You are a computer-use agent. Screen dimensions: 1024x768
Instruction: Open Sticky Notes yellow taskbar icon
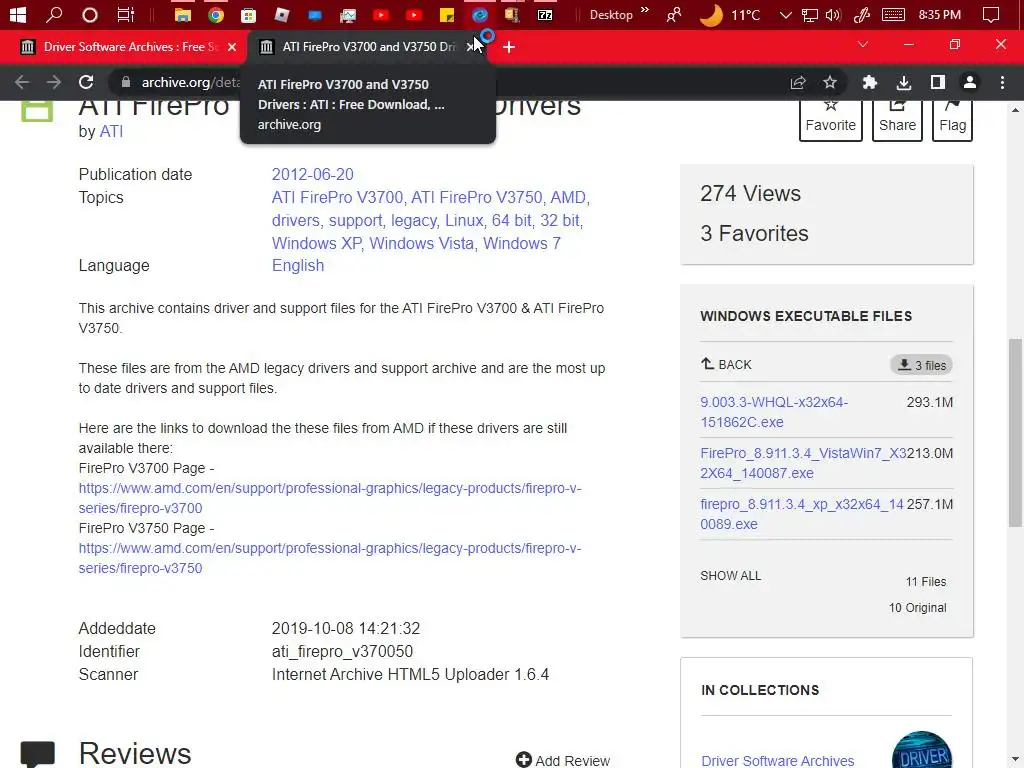pyautogui.click(x=447, y=14)
